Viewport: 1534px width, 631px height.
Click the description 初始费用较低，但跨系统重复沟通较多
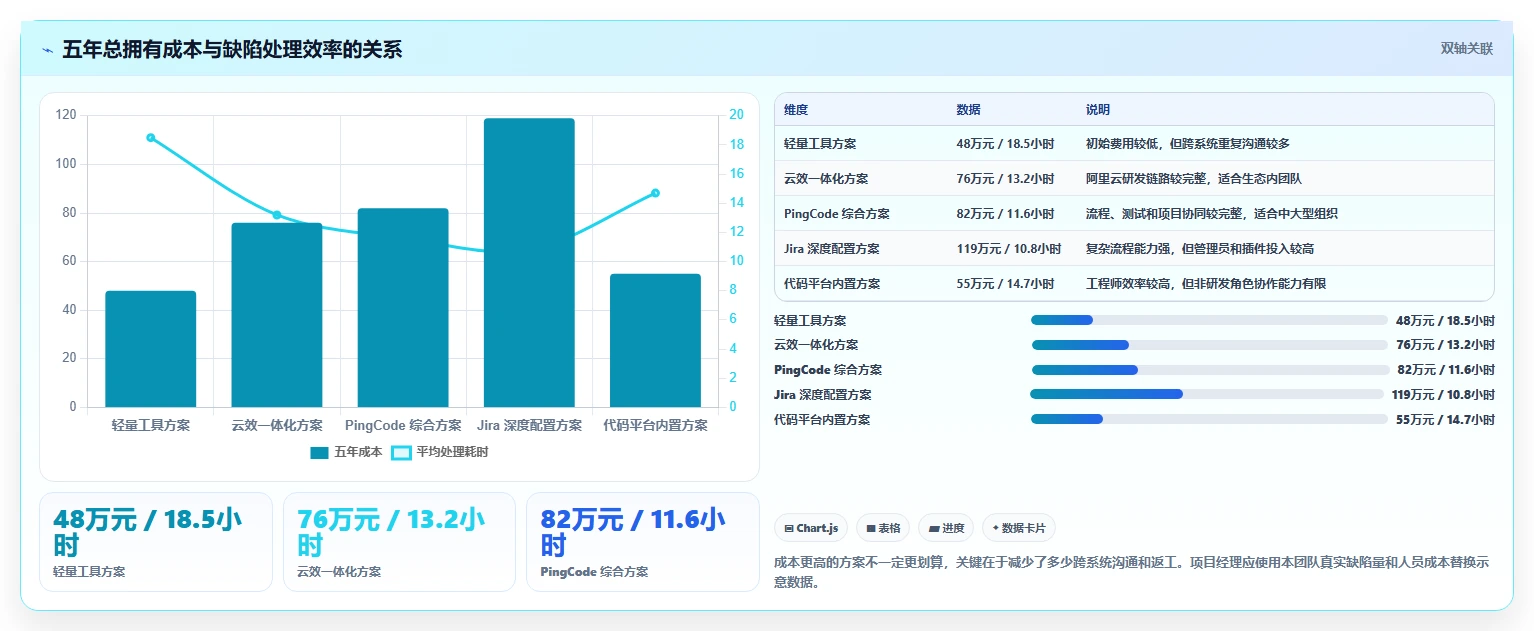pos(1188,144)
